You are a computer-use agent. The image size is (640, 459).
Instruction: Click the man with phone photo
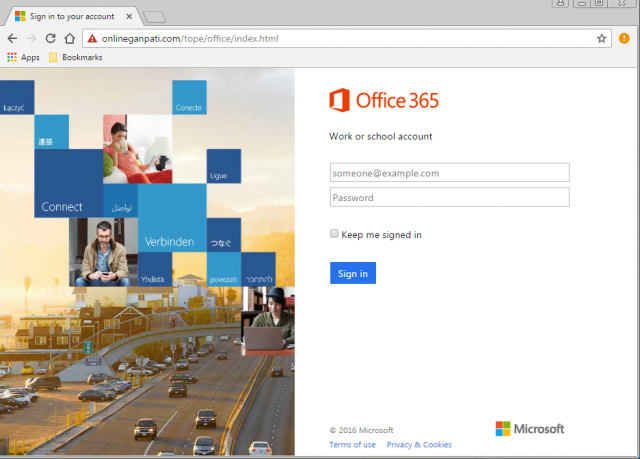(103, 252)
